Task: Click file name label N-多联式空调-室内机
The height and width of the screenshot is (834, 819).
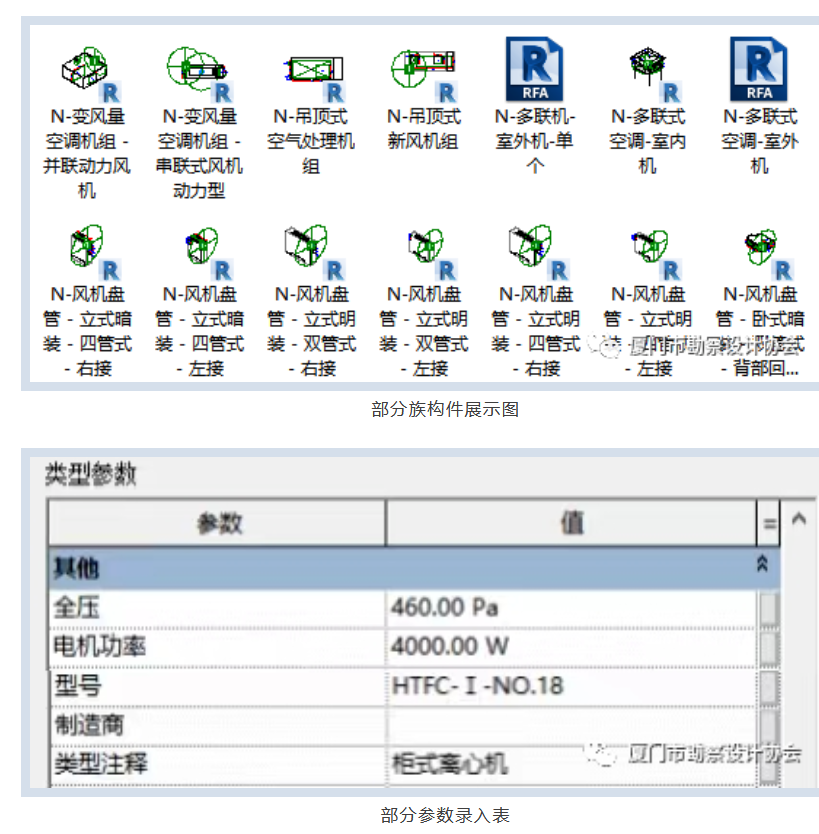Action: tap(648, 141)
